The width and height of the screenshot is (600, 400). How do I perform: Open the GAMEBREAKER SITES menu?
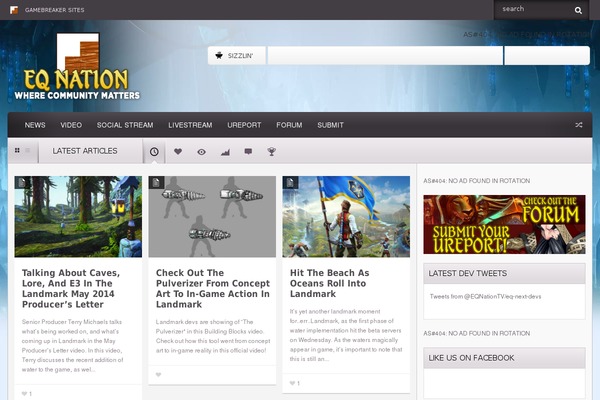(54, 10)
